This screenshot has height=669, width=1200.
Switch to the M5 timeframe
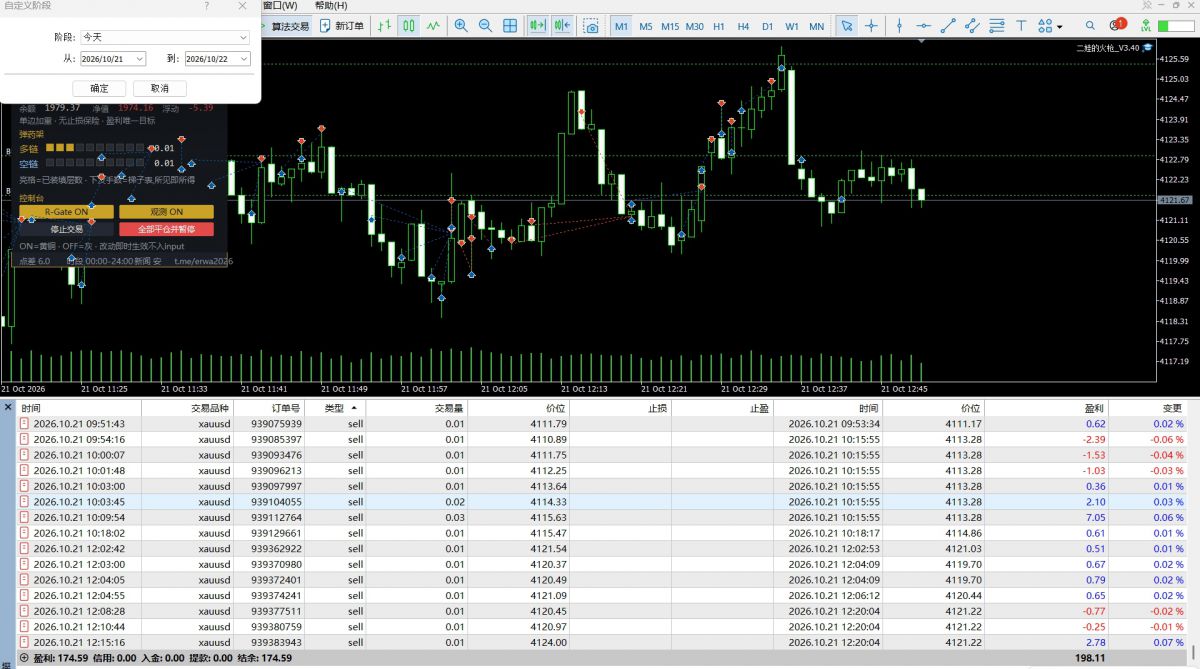[x=646, y=26]
